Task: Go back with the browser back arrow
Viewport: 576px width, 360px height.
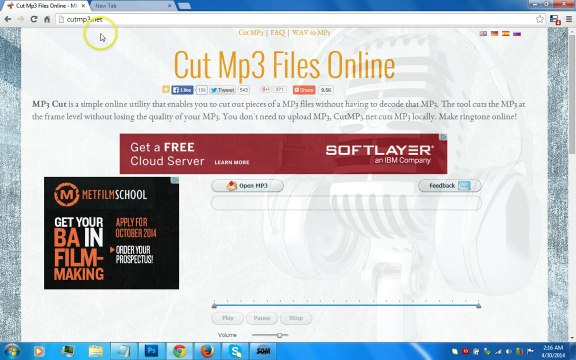Action: [x=8, y=19]
